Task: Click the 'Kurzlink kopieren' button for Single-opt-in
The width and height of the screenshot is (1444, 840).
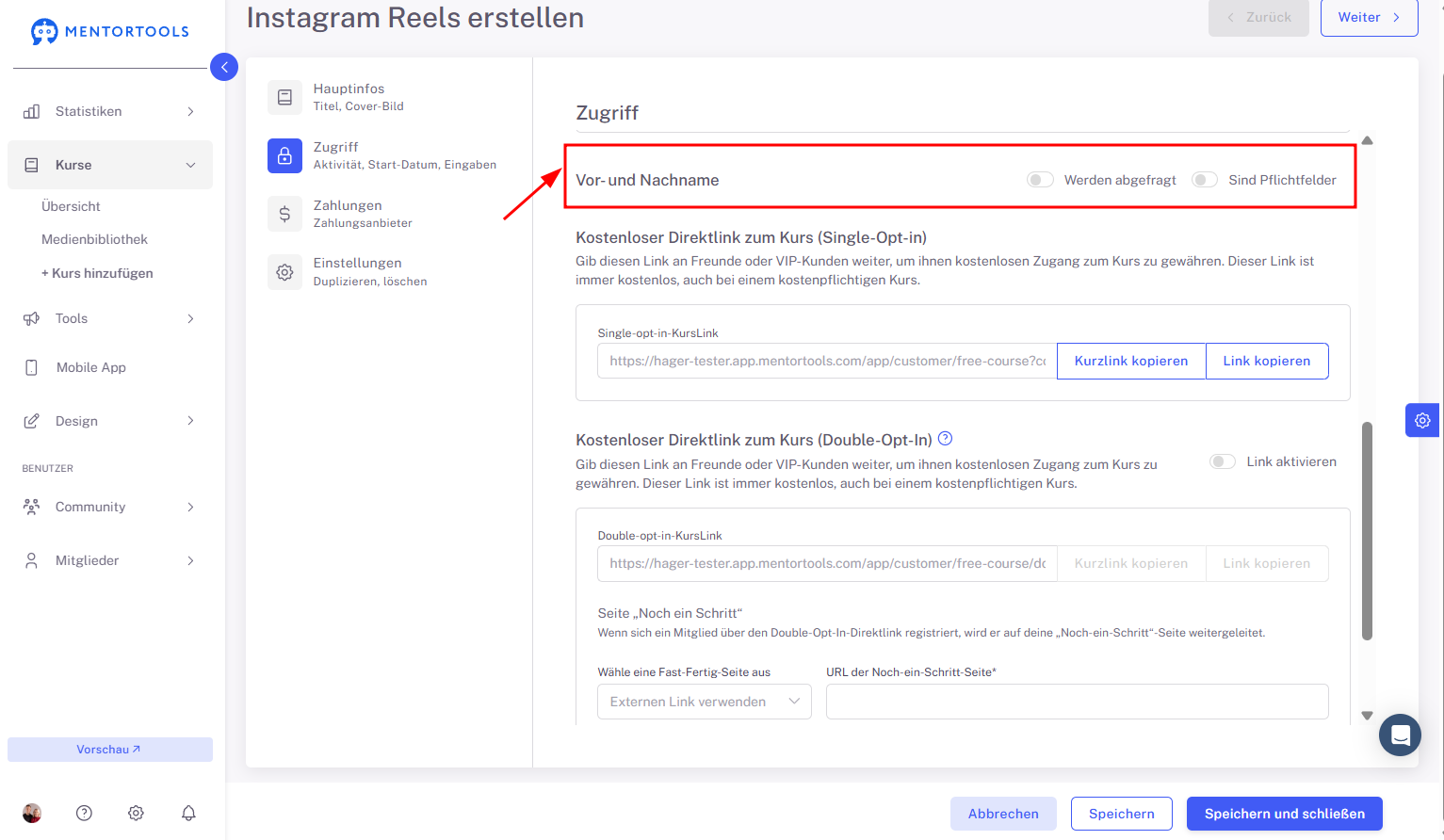Action: pyautogui.click(x=1131, y=361)
